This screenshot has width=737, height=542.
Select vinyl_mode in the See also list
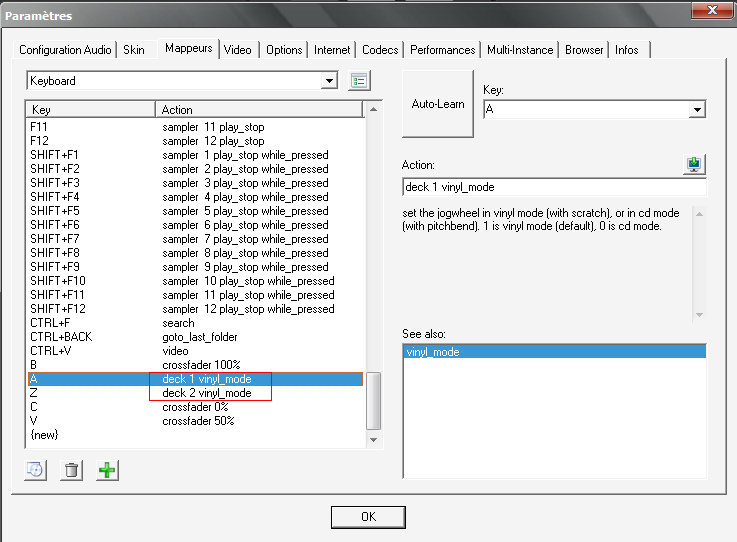pyautogui.click(x=554, y=352)
